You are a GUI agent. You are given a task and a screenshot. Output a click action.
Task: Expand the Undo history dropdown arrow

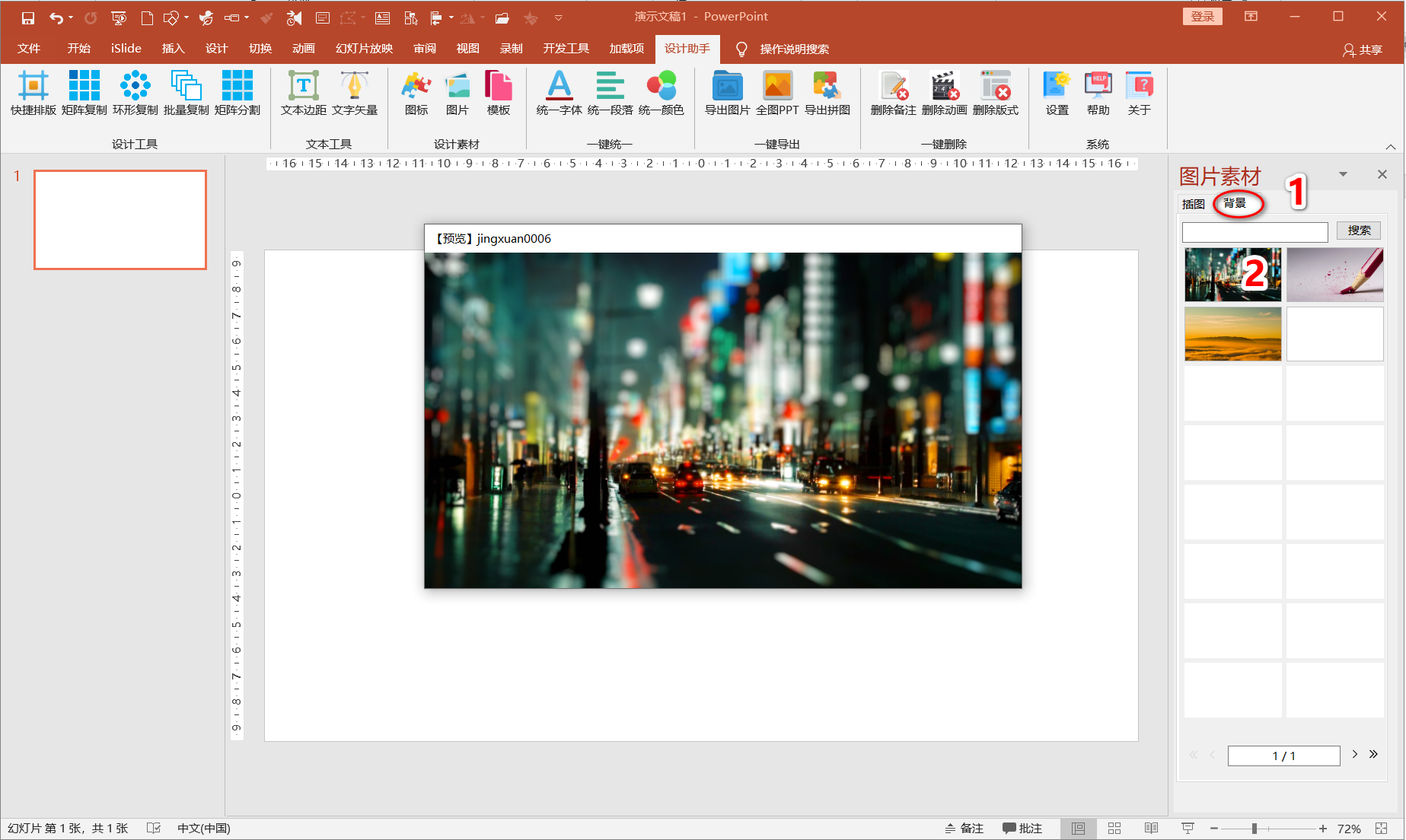(71, 17)
